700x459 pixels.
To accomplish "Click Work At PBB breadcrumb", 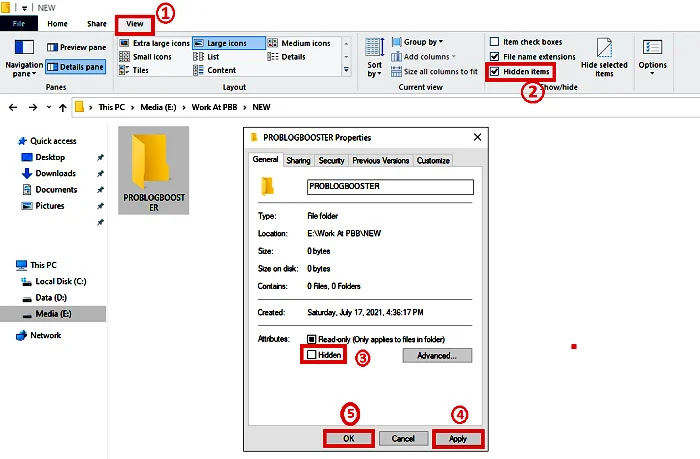I will click(214, 107).
